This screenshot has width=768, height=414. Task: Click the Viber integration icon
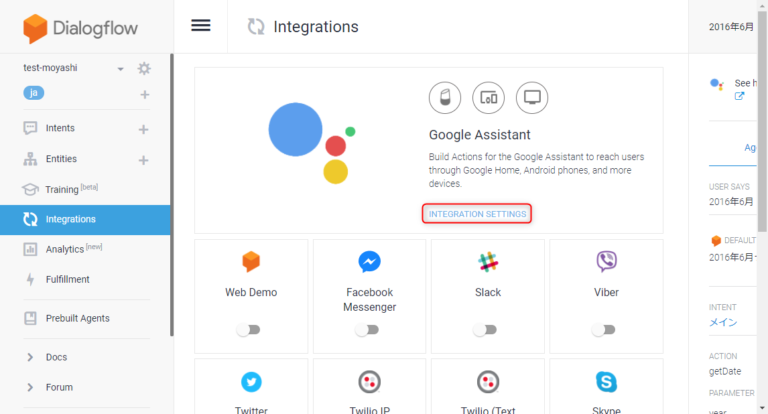tap(606, 262)
